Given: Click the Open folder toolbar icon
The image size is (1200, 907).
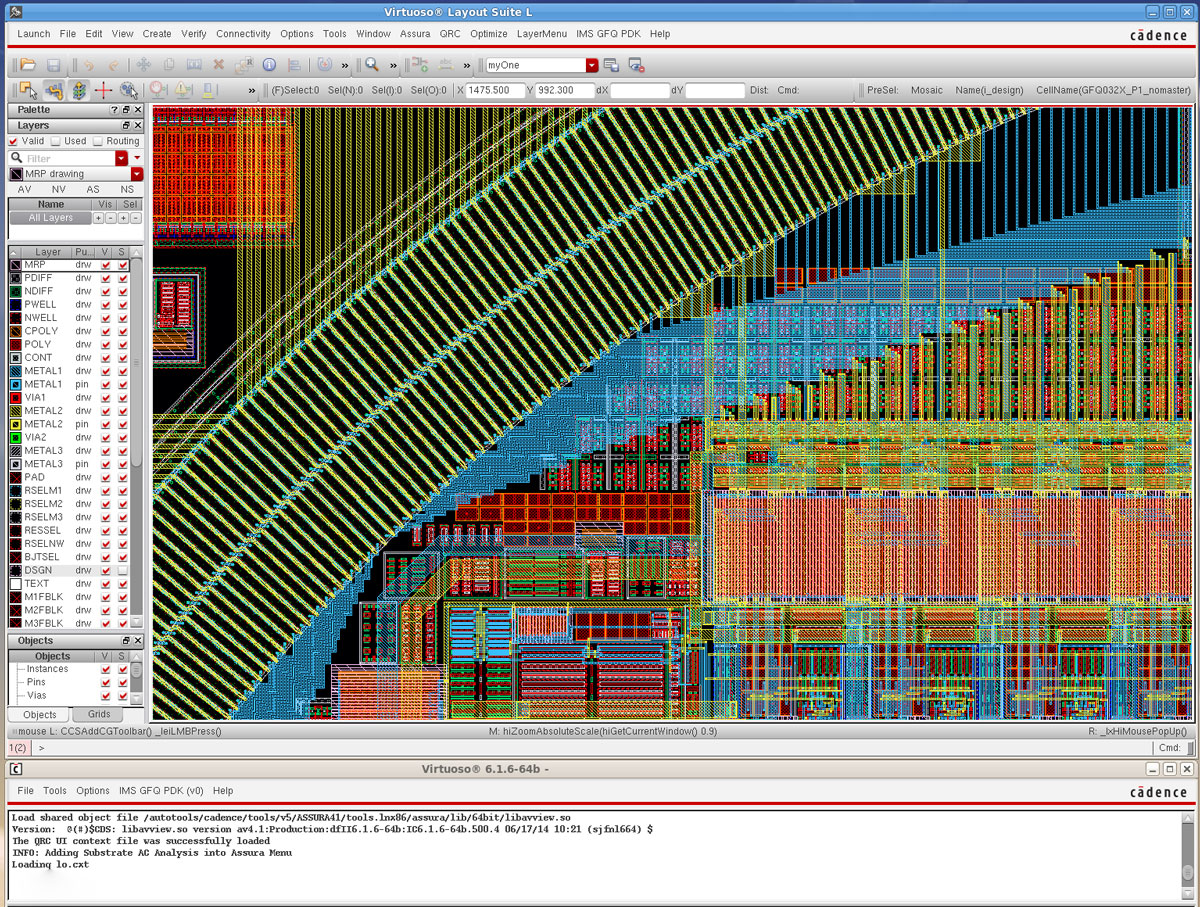Looking at the screenshot, I should click(x=28, y=65).
